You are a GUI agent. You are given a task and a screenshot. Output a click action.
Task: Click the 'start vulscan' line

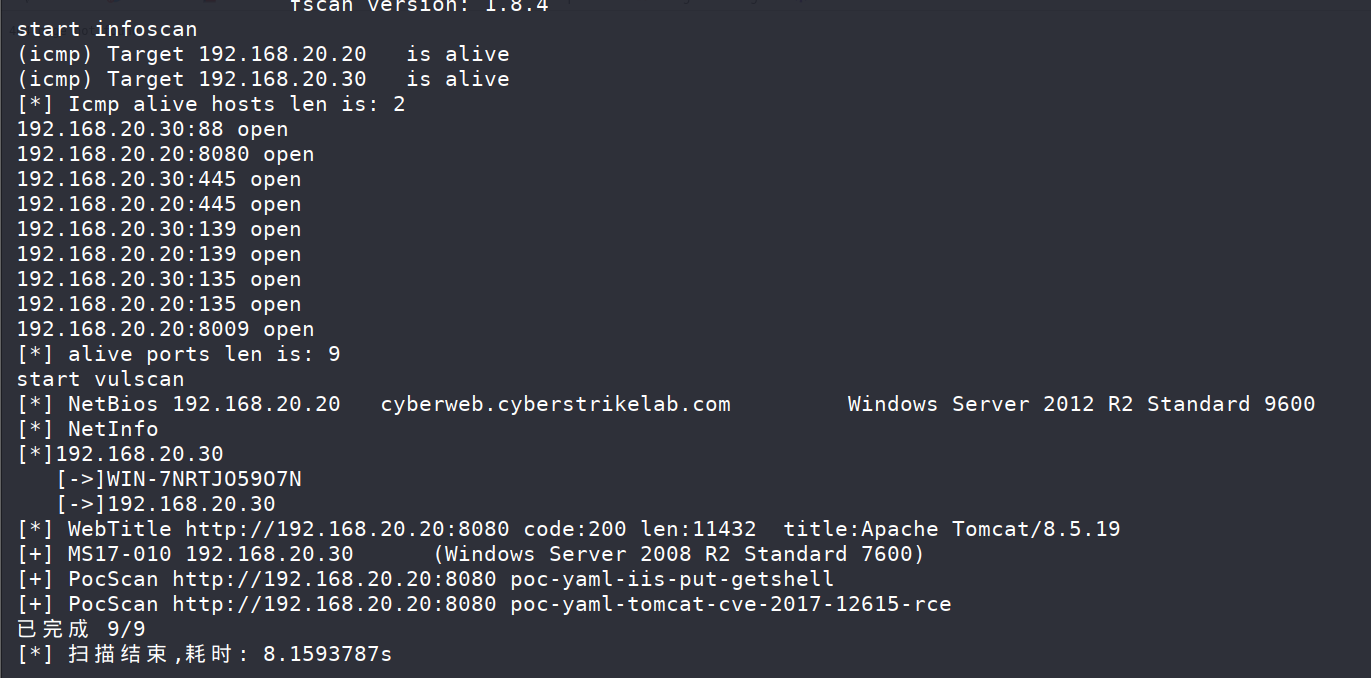click(x=101, y=379)
